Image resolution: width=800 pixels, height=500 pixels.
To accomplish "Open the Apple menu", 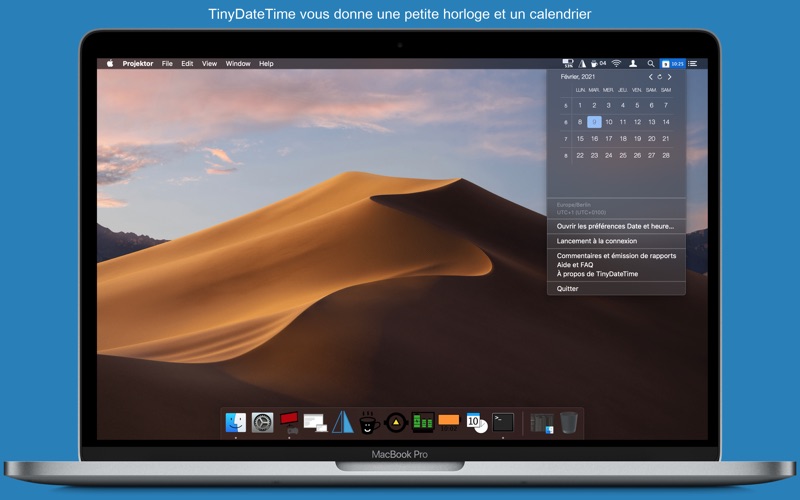I will (x=110, y=63).
